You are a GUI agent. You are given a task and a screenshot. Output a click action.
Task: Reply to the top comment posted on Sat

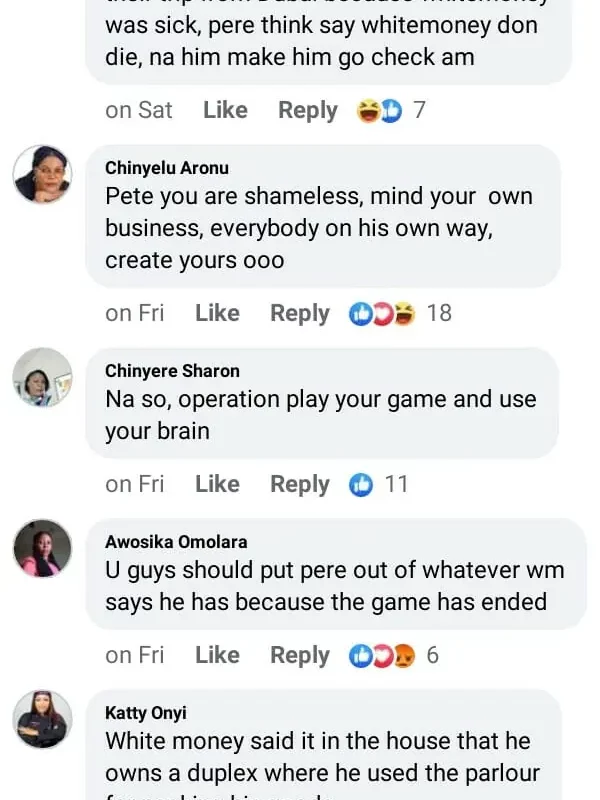(x=308, y=110)
